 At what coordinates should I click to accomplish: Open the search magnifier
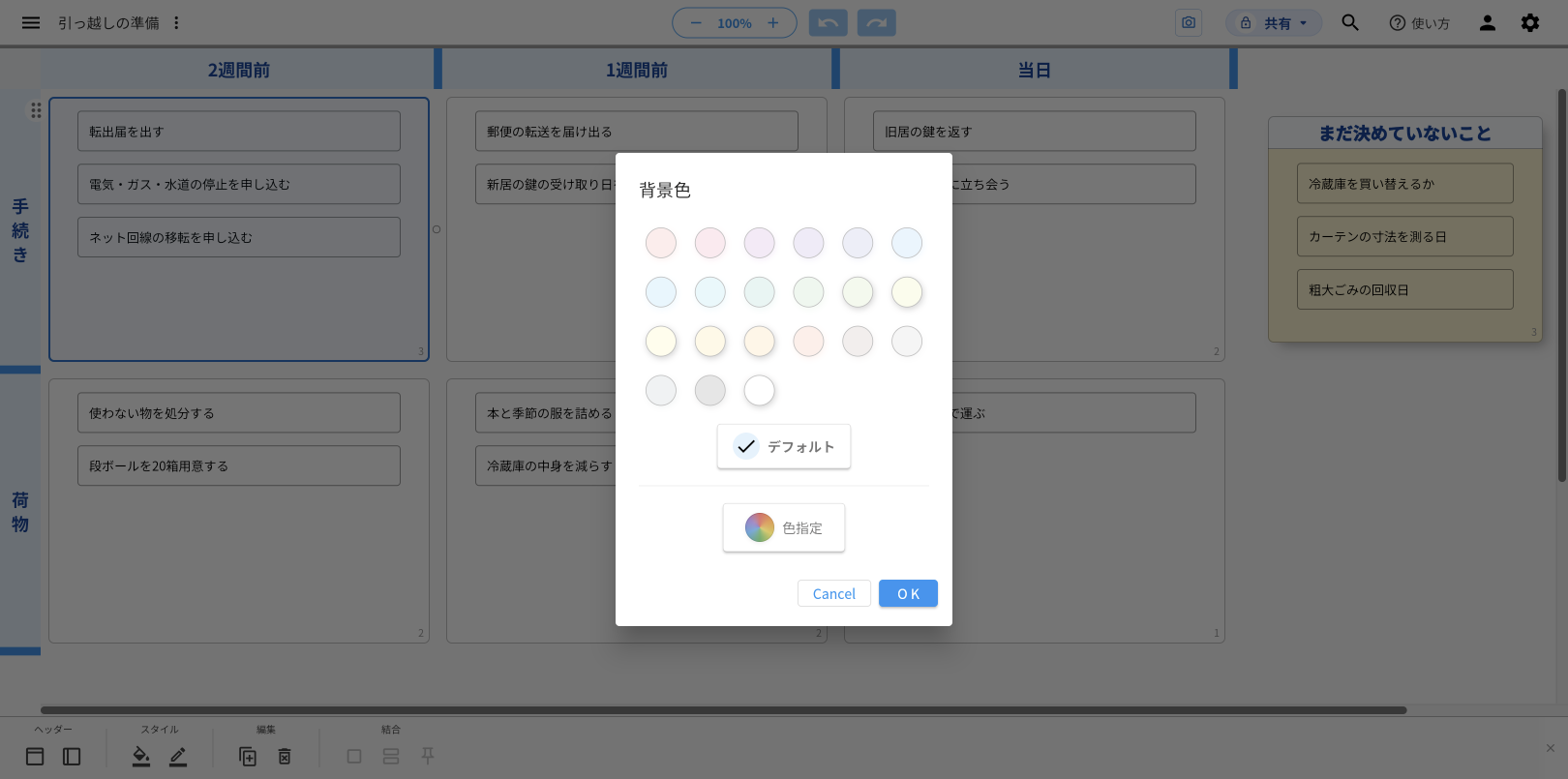click(x=1350, y=22)
